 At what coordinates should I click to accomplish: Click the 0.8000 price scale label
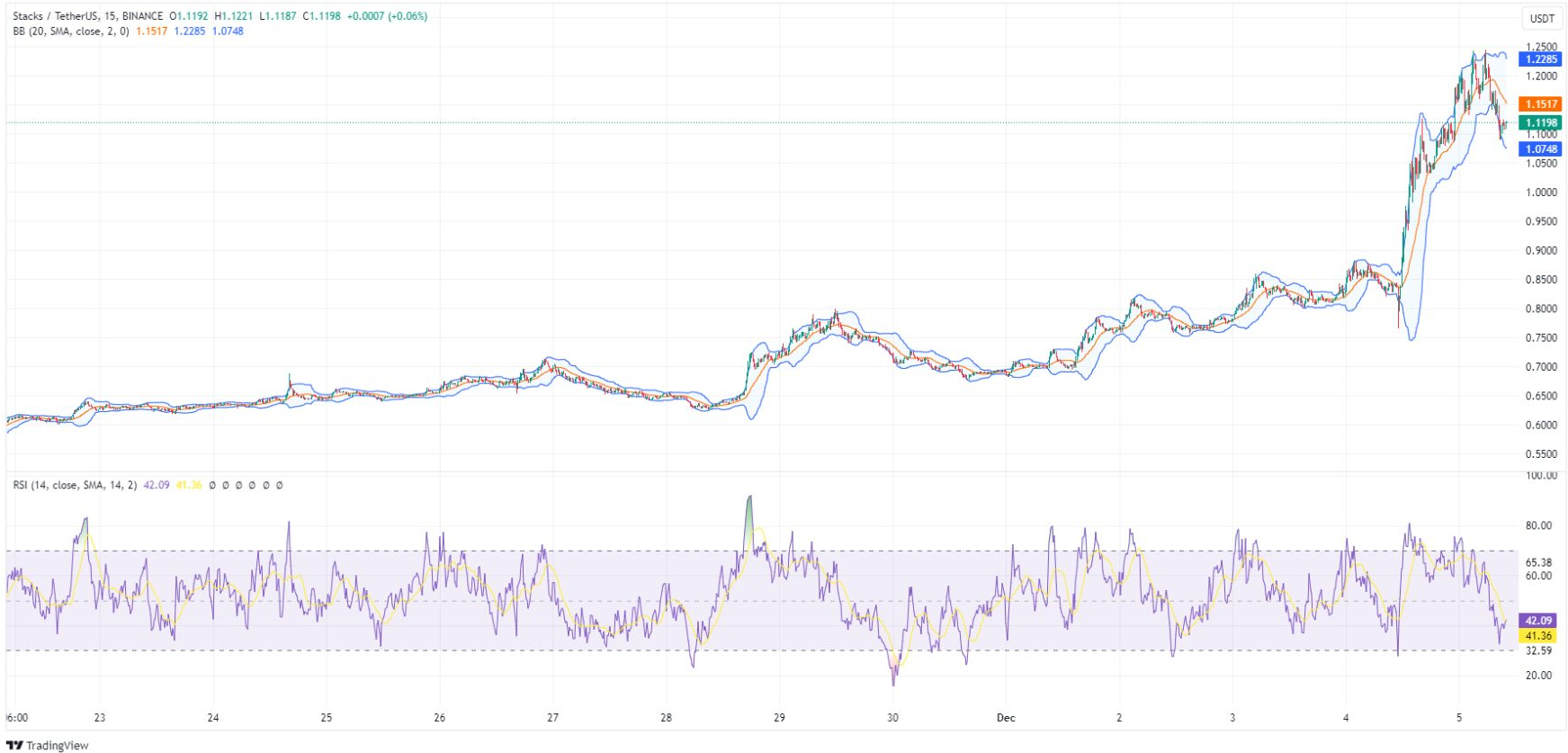coord(1541,309)
